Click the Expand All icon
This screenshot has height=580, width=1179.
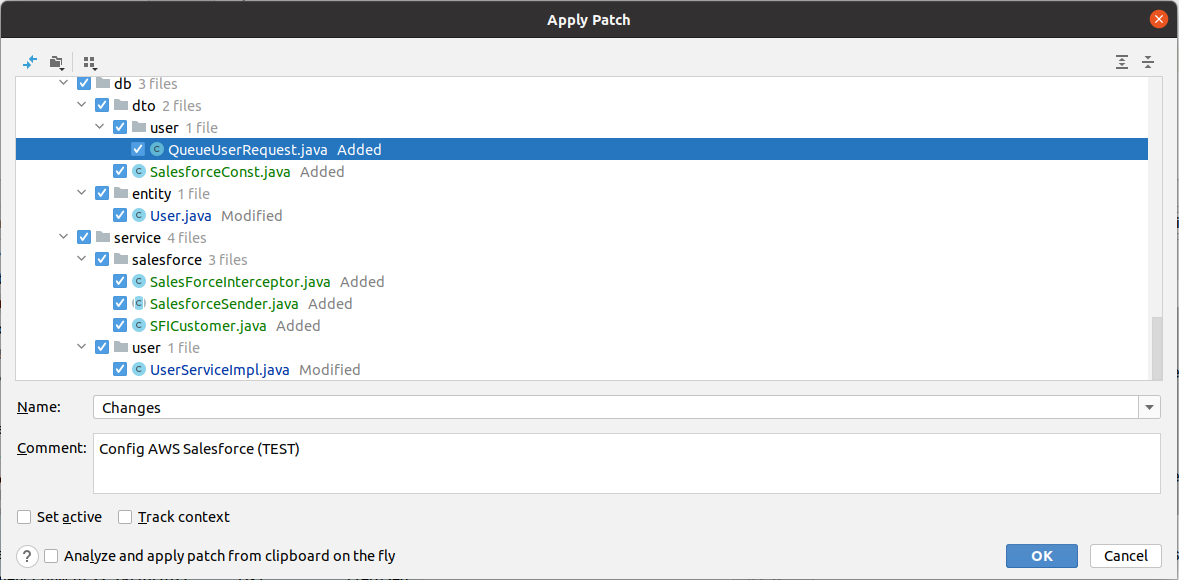point(1122,62)
